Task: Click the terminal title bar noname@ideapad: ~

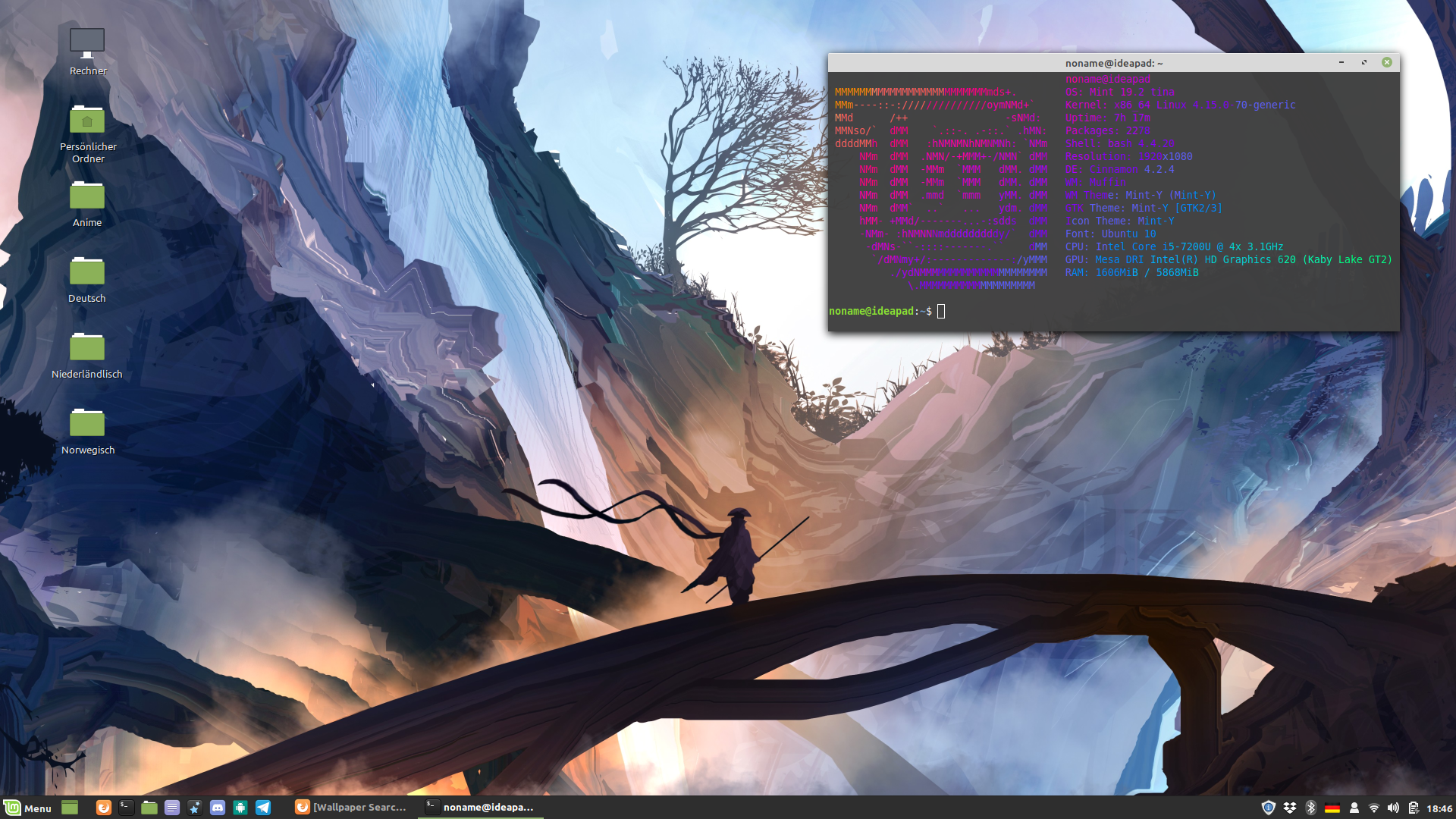Action: [1114, 63]
